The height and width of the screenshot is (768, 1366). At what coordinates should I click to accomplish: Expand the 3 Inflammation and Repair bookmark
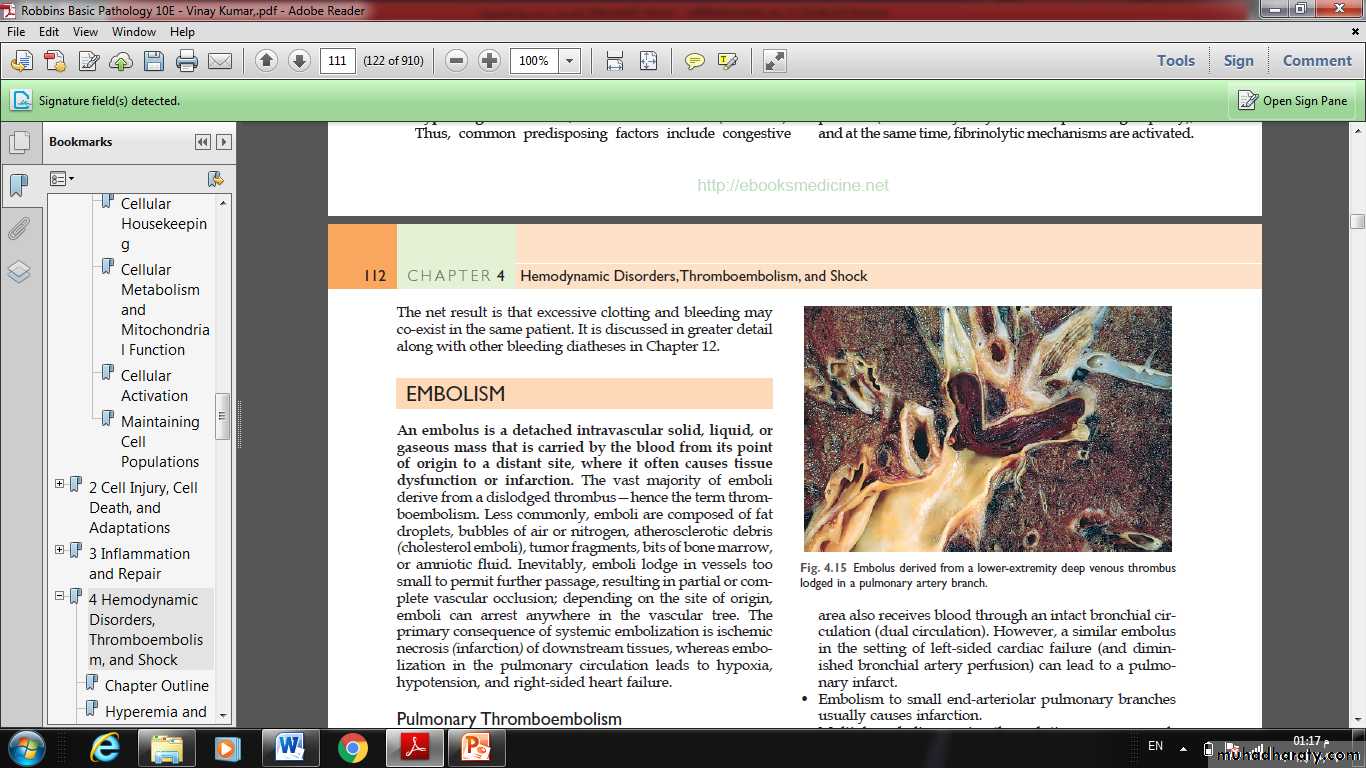(60, 550)
